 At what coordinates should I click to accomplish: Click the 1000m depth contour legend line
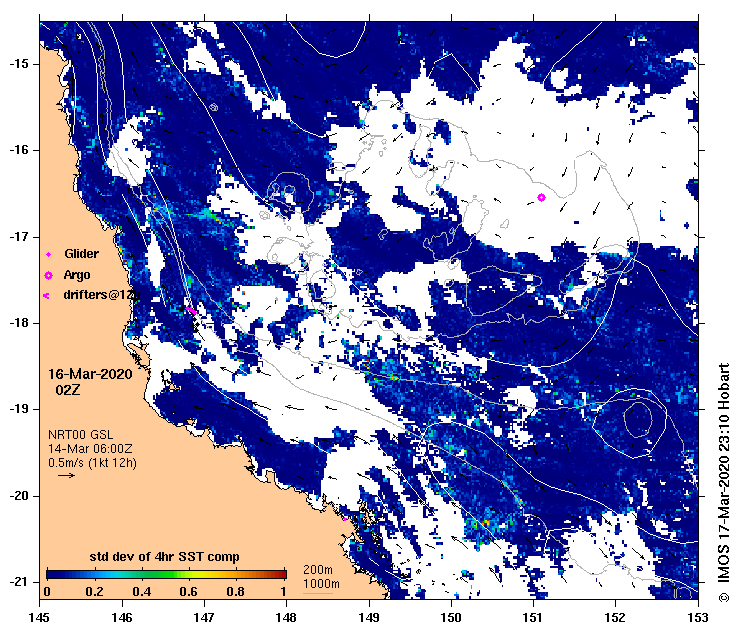pos(318,594)
